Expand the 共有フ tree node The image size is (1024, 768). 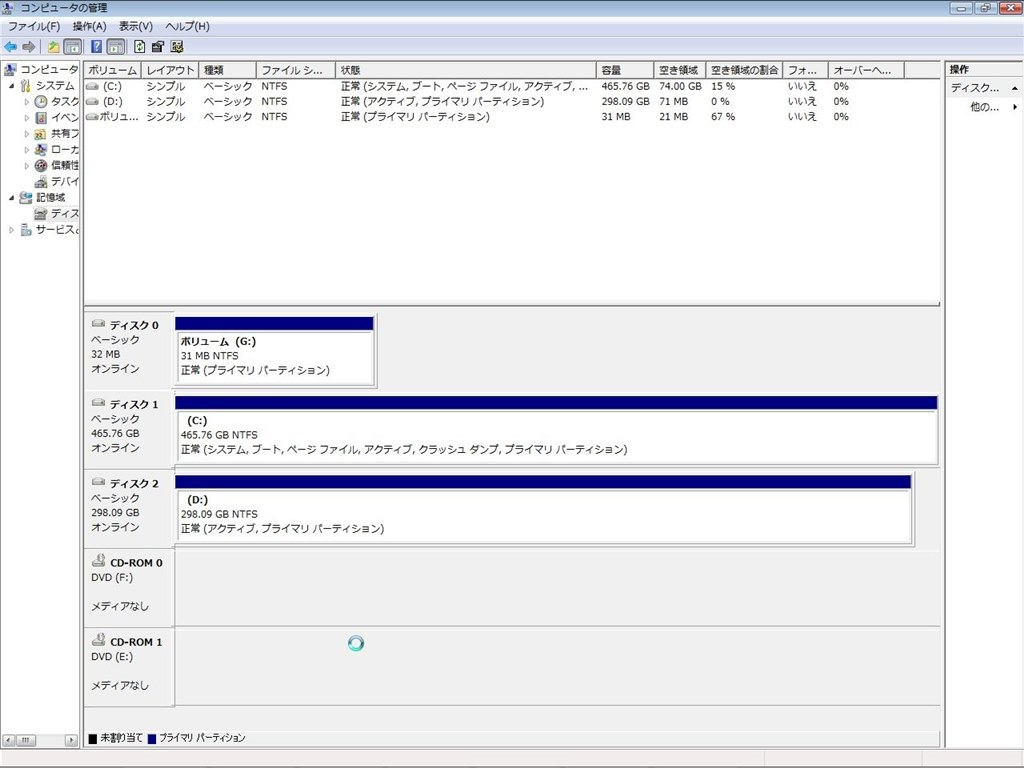click(27, 134)
